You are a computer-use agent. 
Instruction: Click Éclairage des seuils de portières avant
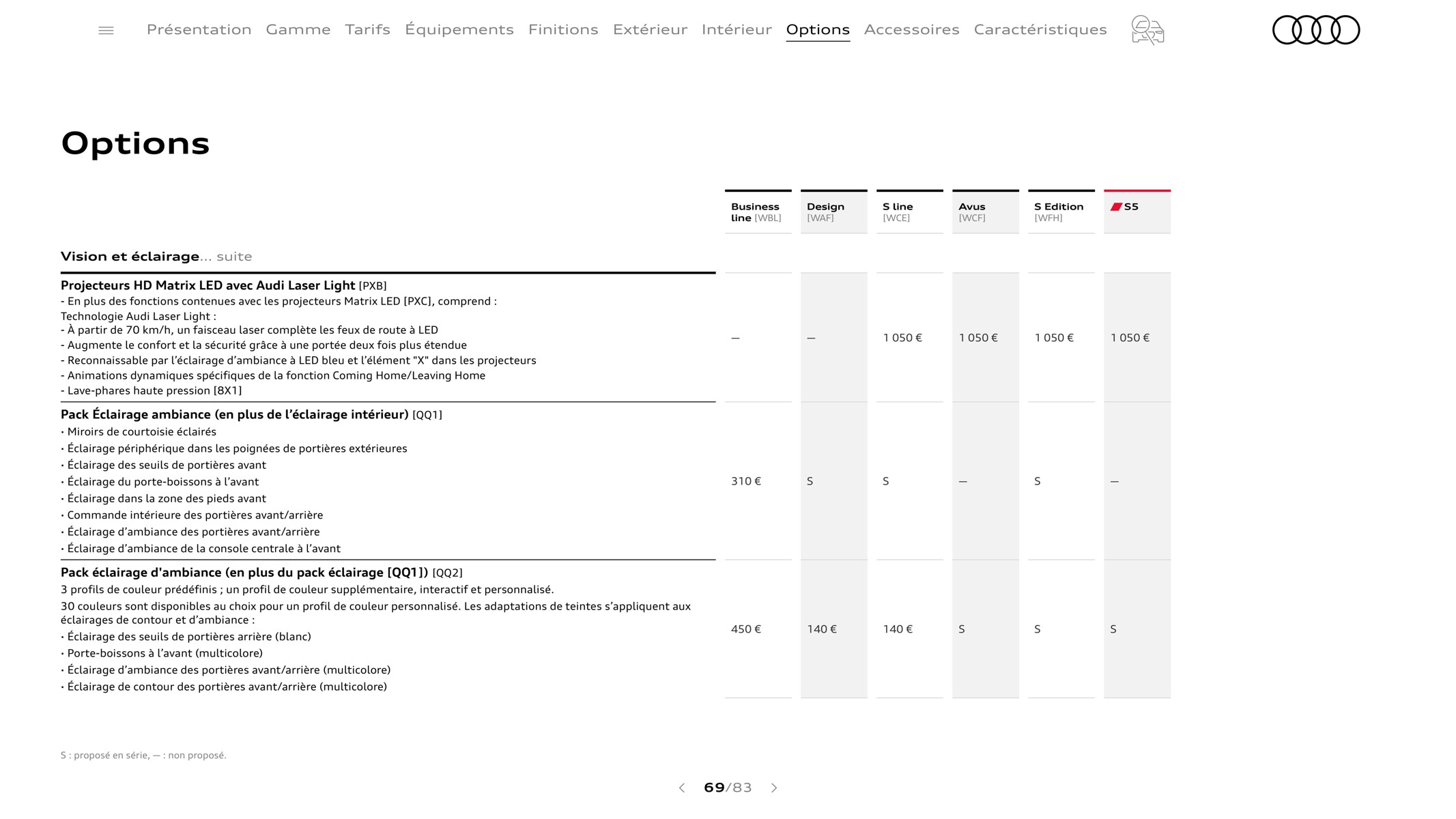point(163,465)
